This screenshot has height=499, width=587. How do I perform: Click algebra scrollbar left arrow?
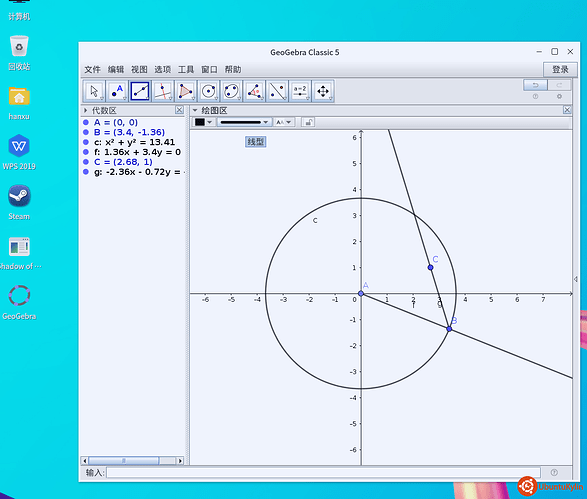[x=85, y=461]
